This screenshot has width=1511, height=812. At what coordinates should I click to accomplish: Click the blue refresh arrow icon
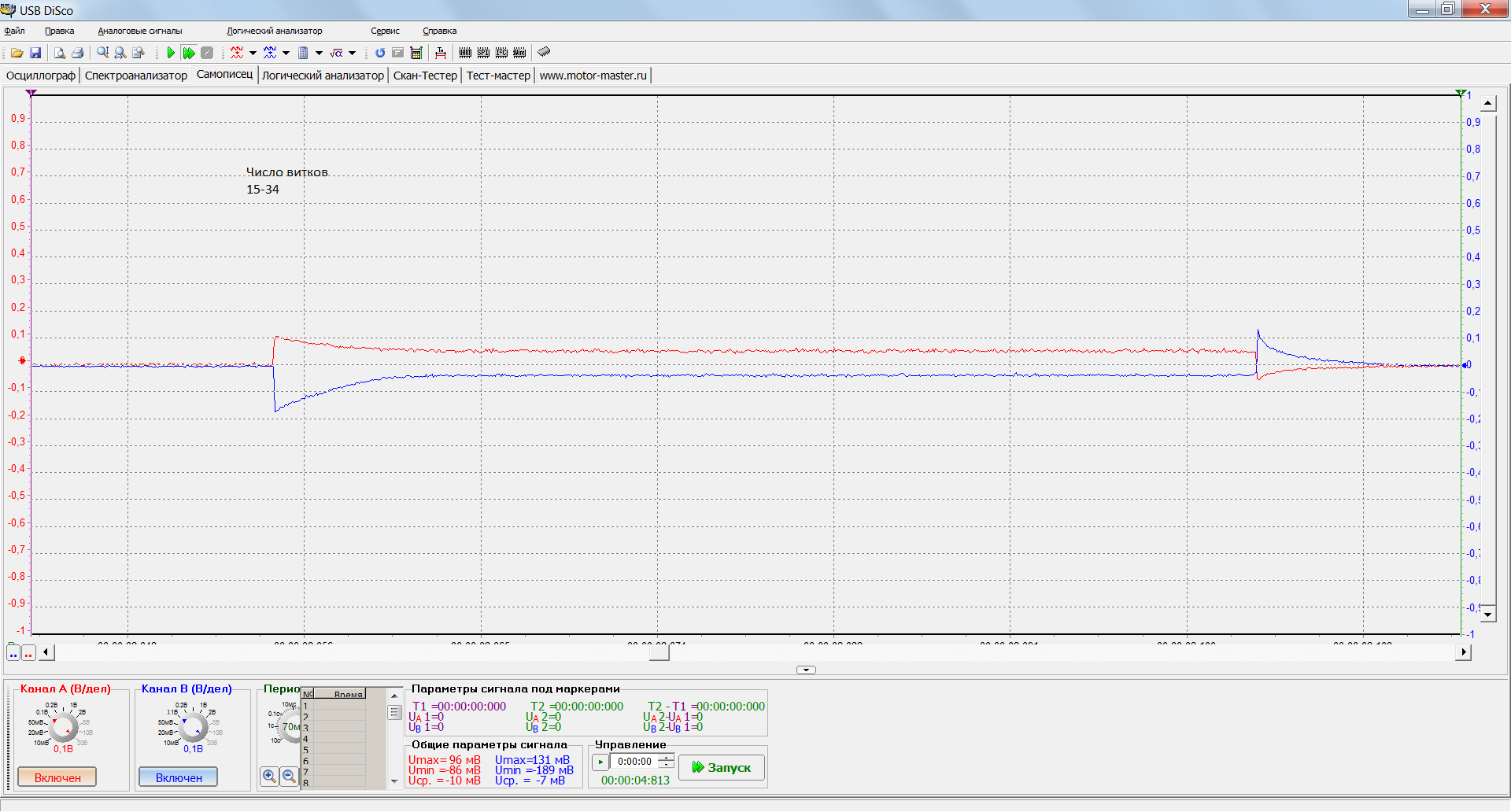pos(380,53)
